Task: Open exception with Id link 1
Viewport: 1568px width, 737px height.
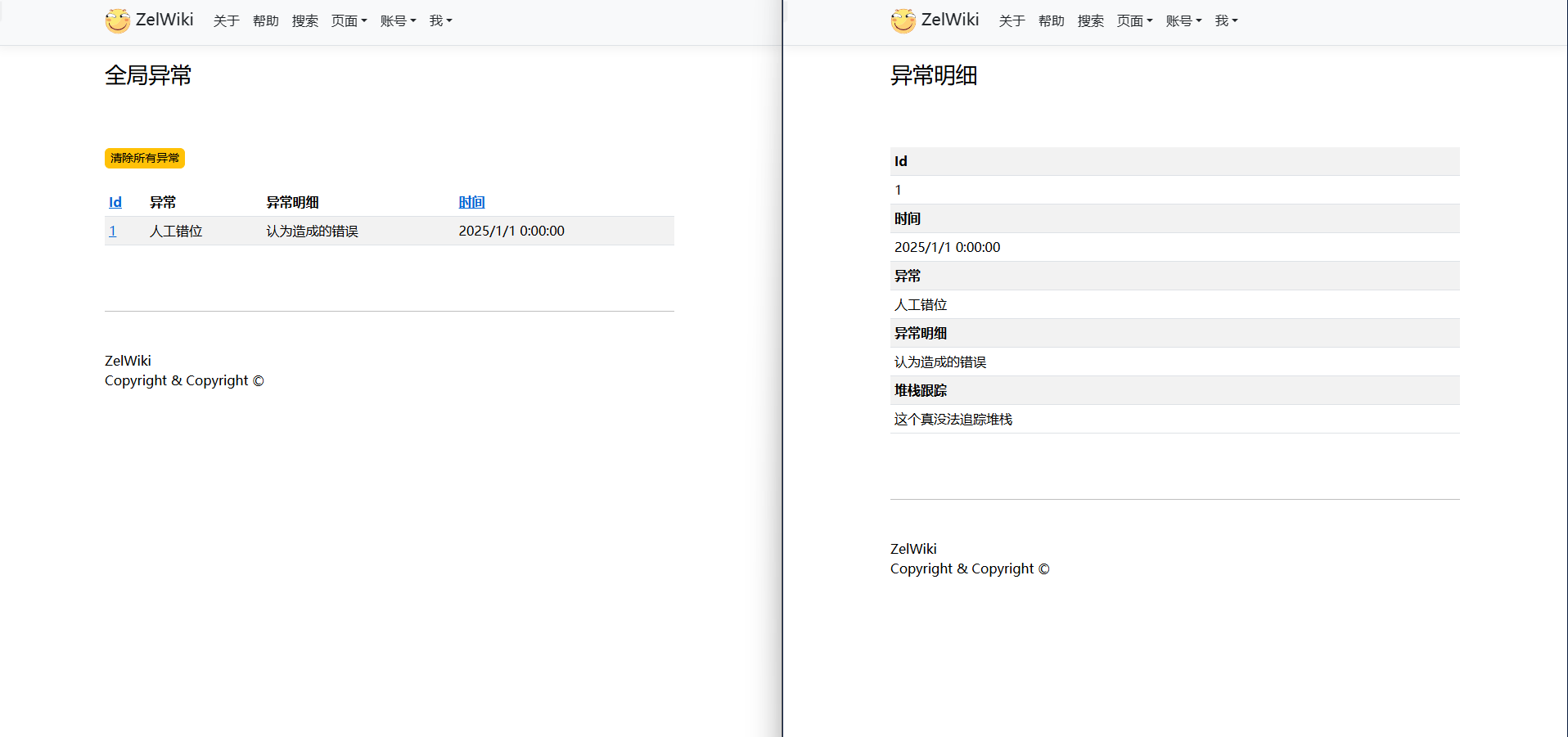Action: coord(113,231)
